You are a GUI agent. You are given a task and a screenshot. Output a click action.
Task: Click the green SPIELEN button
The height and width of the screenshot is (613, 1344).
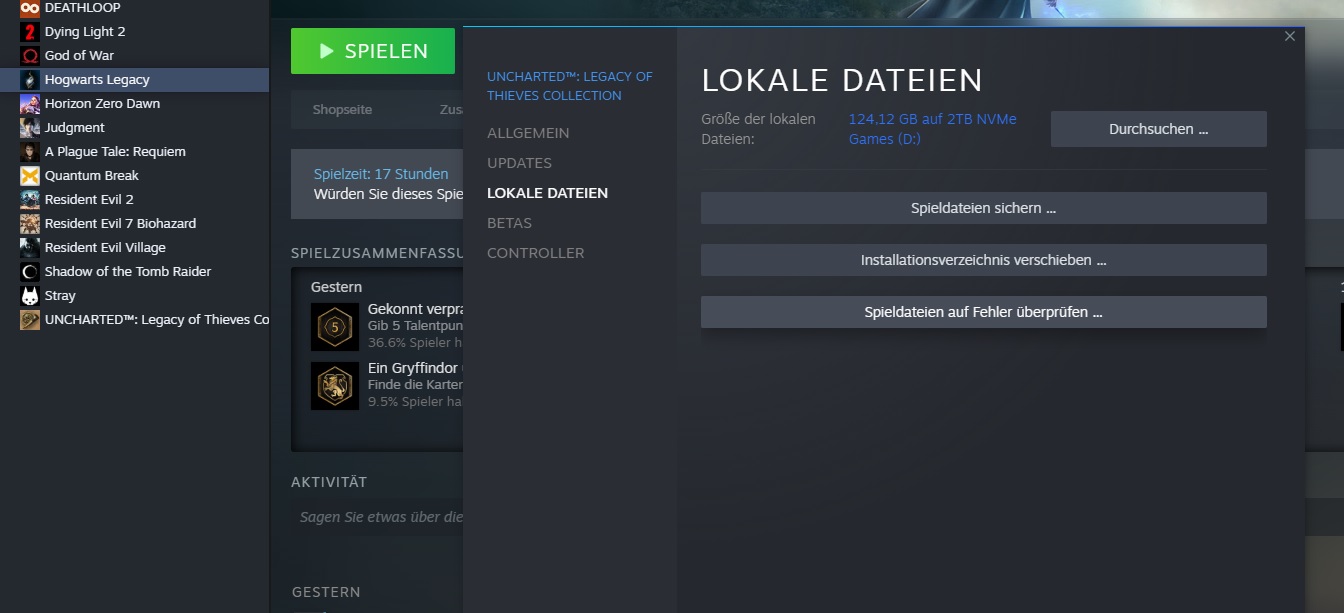373,51
